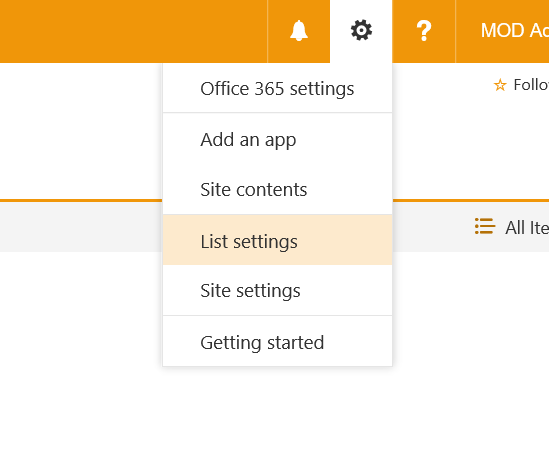Dismiss the menu by clicking blank page below
The image size is (549, 475).
click(273, 420)
